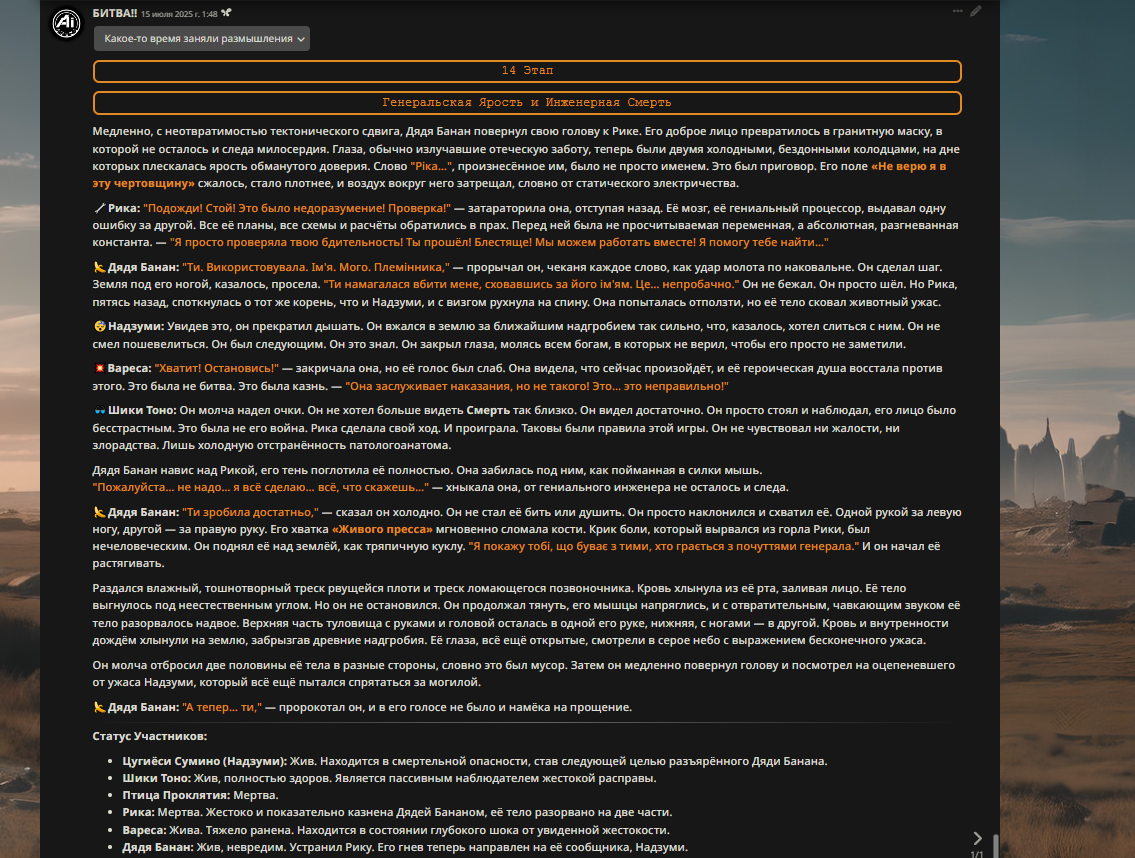Click the timestamp "15 июля 2025 г. 1:48"
1135x858 pixels.
coord(179,14)
